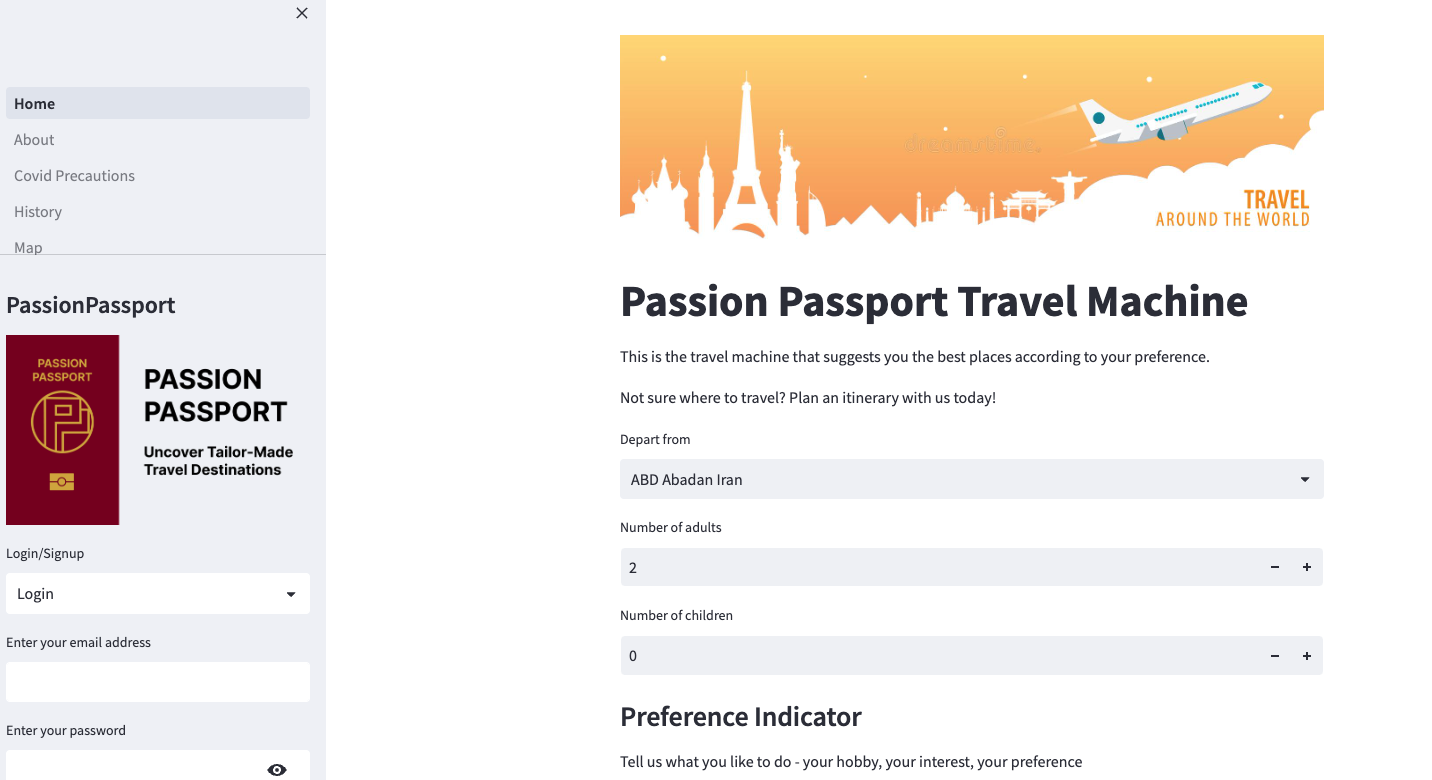1432x780 pixels.
Task: Go to the History section
Action: [38, 211]
